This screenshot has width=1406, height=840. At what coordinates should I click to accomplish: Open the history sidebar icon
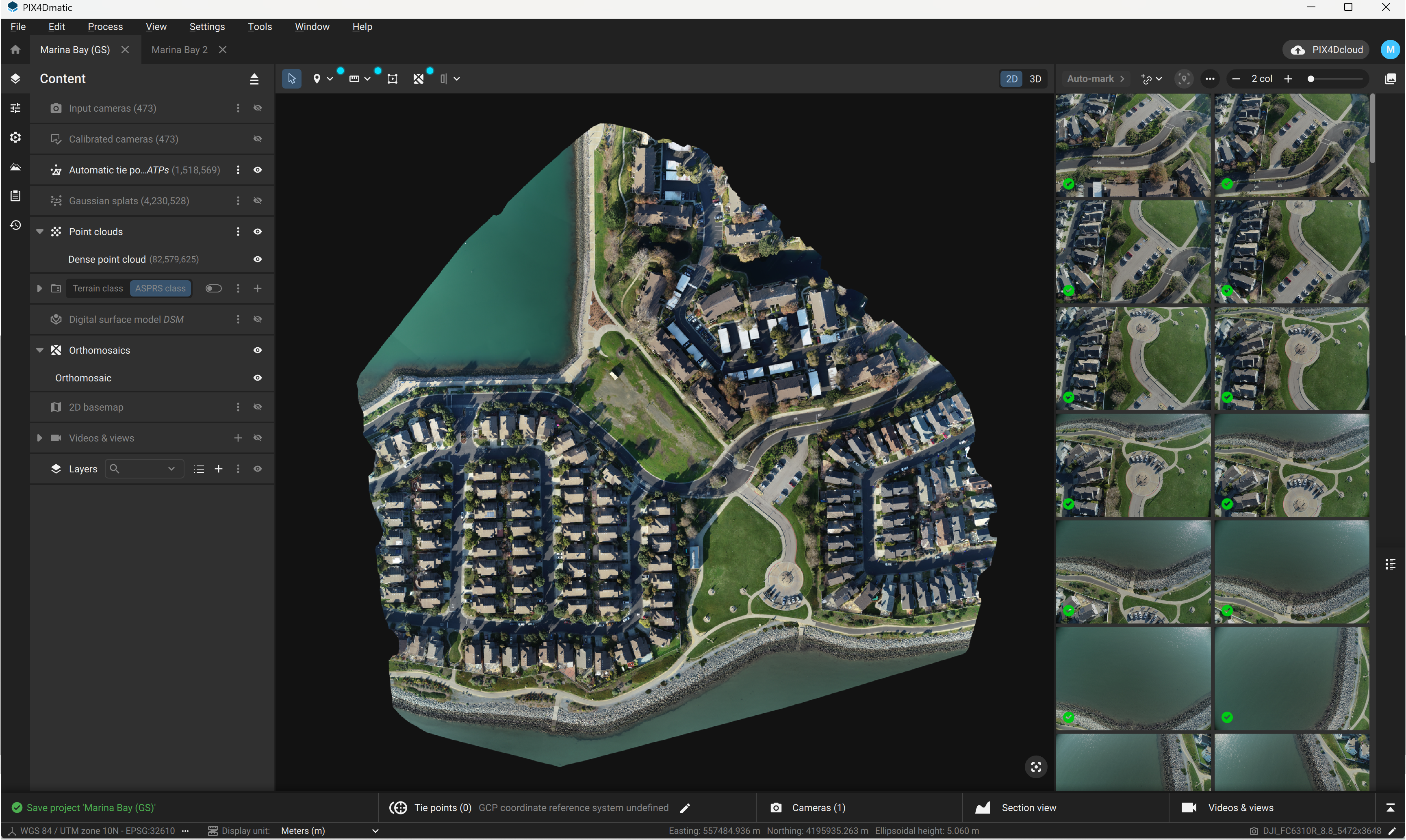(15, 225)
